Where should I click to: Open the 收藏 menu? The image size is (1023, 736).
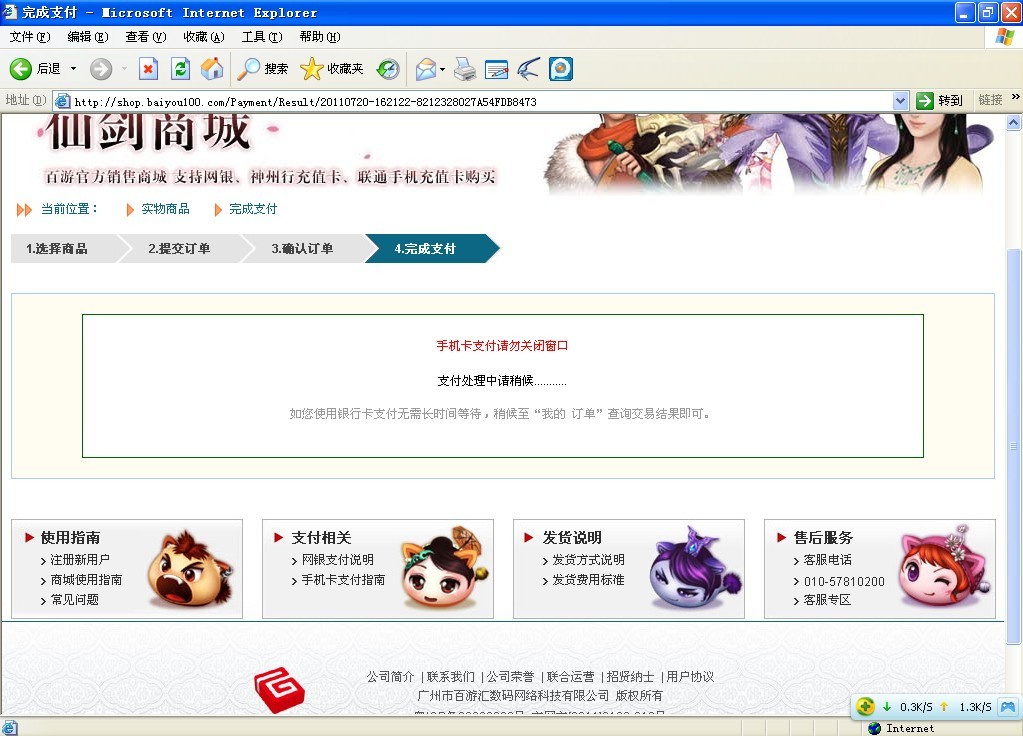(x=204, y=37)
